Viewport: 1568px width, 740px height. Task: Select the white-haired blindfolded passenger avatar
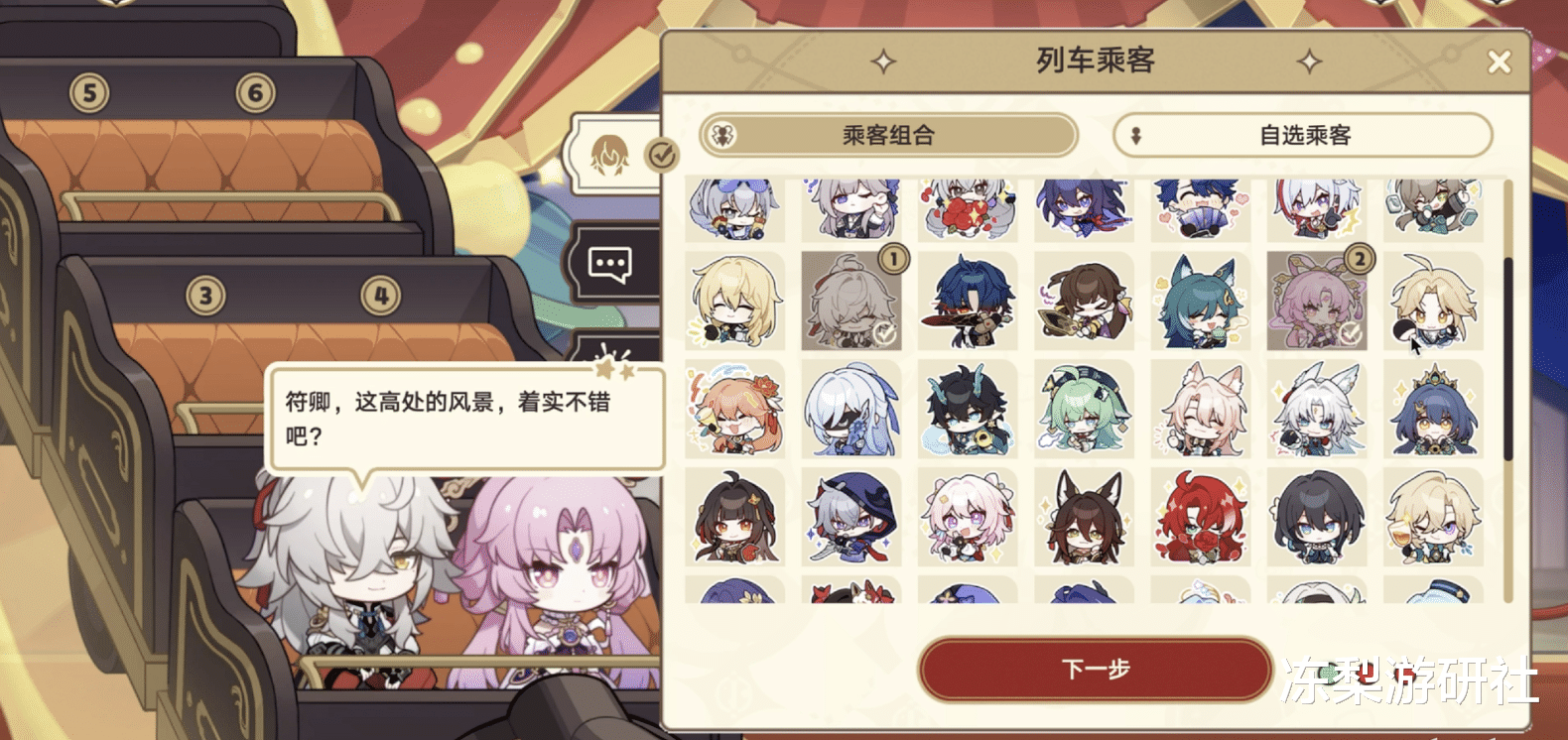pyautogui.click(x=851, y=409)
